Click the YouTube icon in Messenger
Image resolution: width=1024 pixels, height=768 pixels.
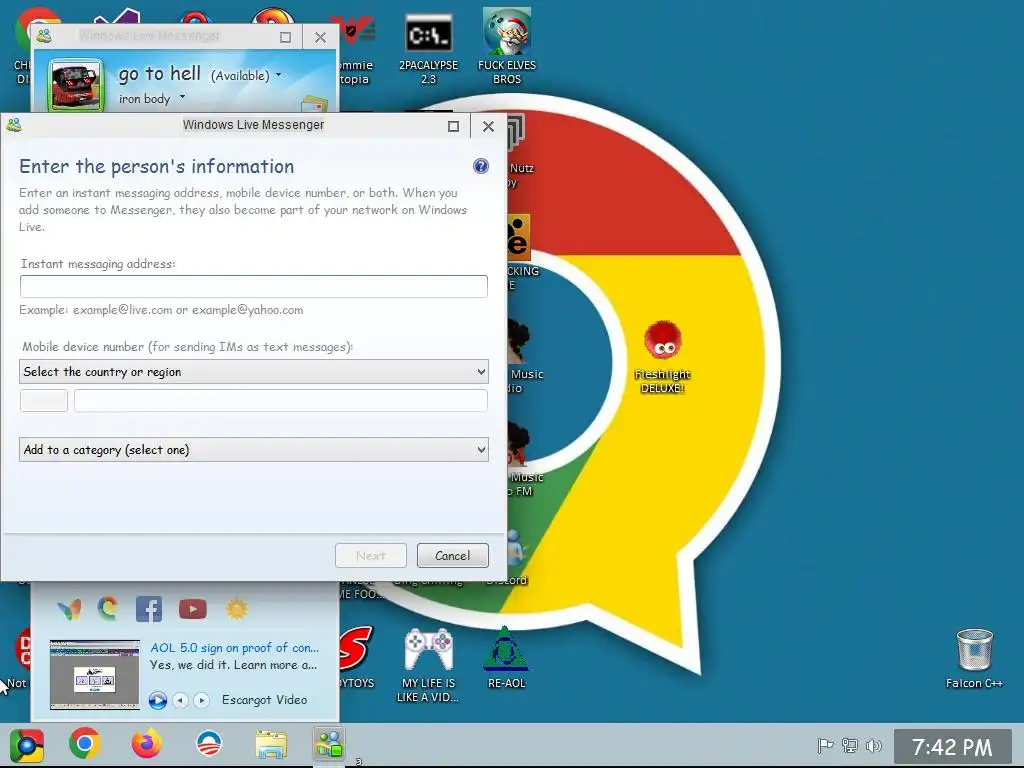pos(193,609)
